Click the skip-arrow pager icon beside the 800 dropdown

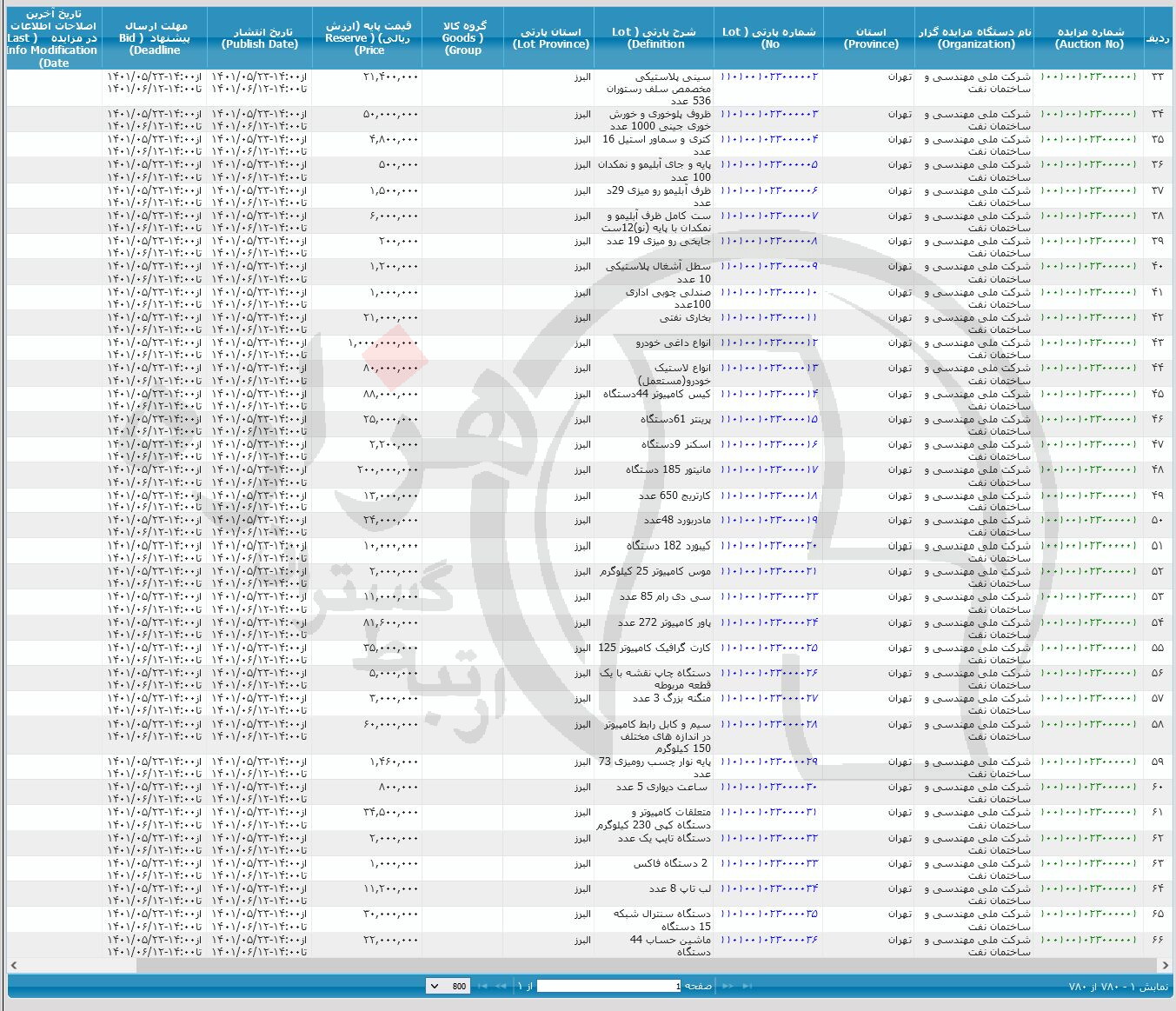click(482, 986)
